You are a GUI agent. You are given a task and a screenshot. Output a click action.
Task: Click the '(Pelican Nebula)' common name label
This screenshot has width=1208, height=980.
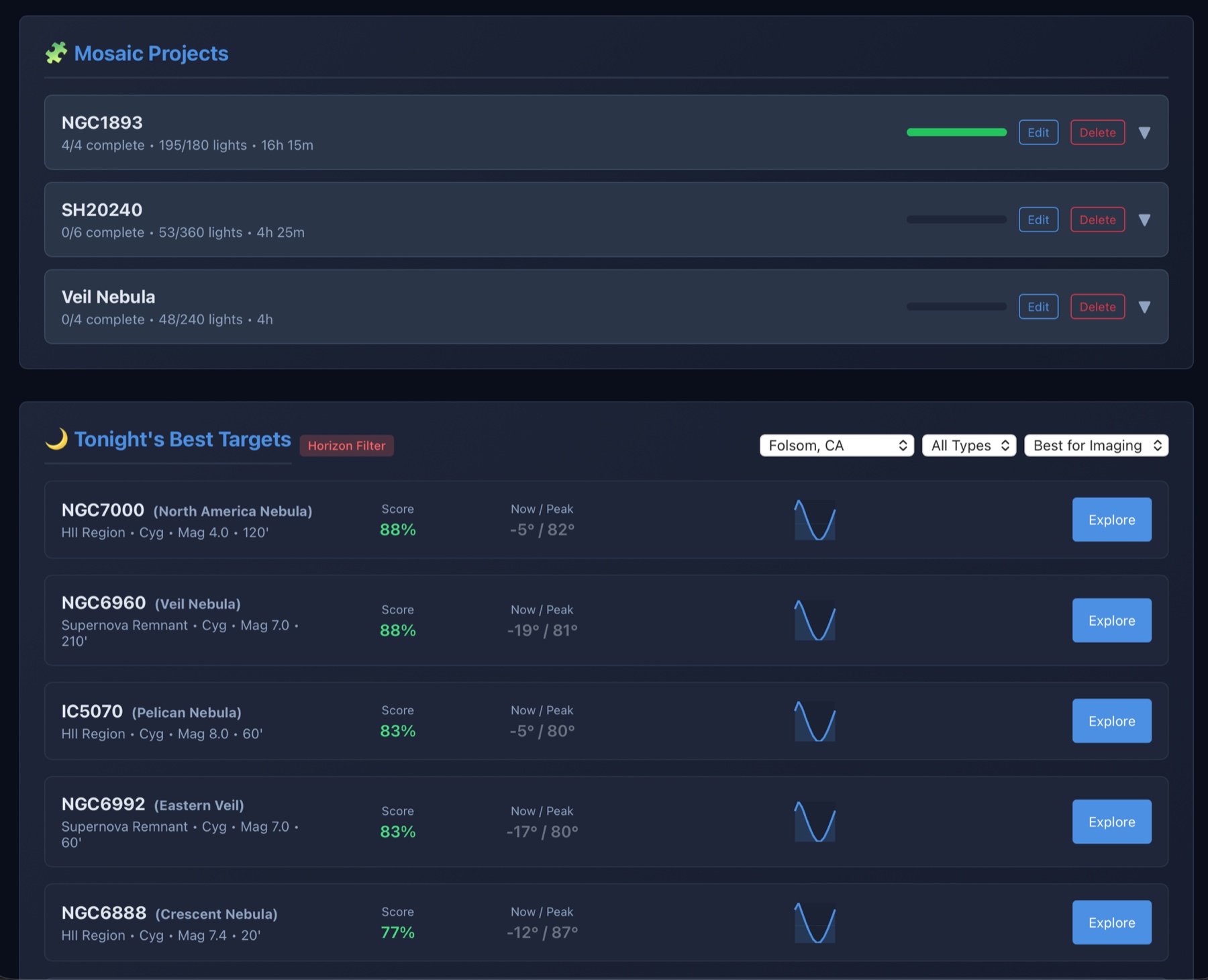[x=187, y=712]
